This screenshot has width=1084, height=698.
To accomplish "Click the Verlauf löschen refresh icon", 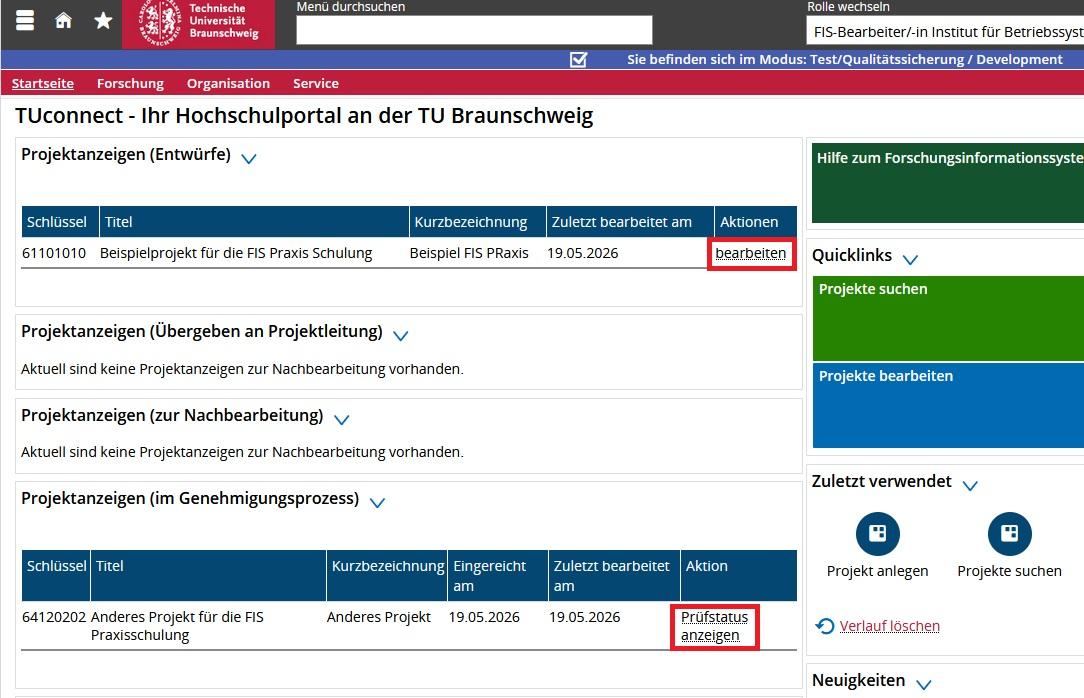I will 825,626.
